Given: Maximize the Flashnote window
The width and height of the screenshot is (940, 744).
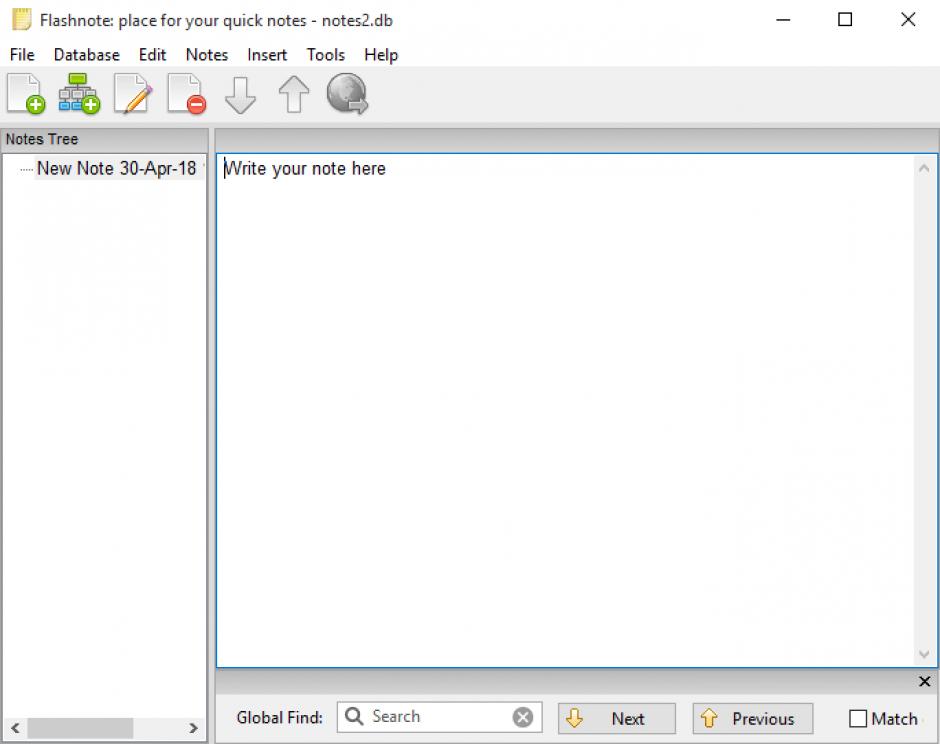Looking at the screenshot, I should (x=845, y=20).
